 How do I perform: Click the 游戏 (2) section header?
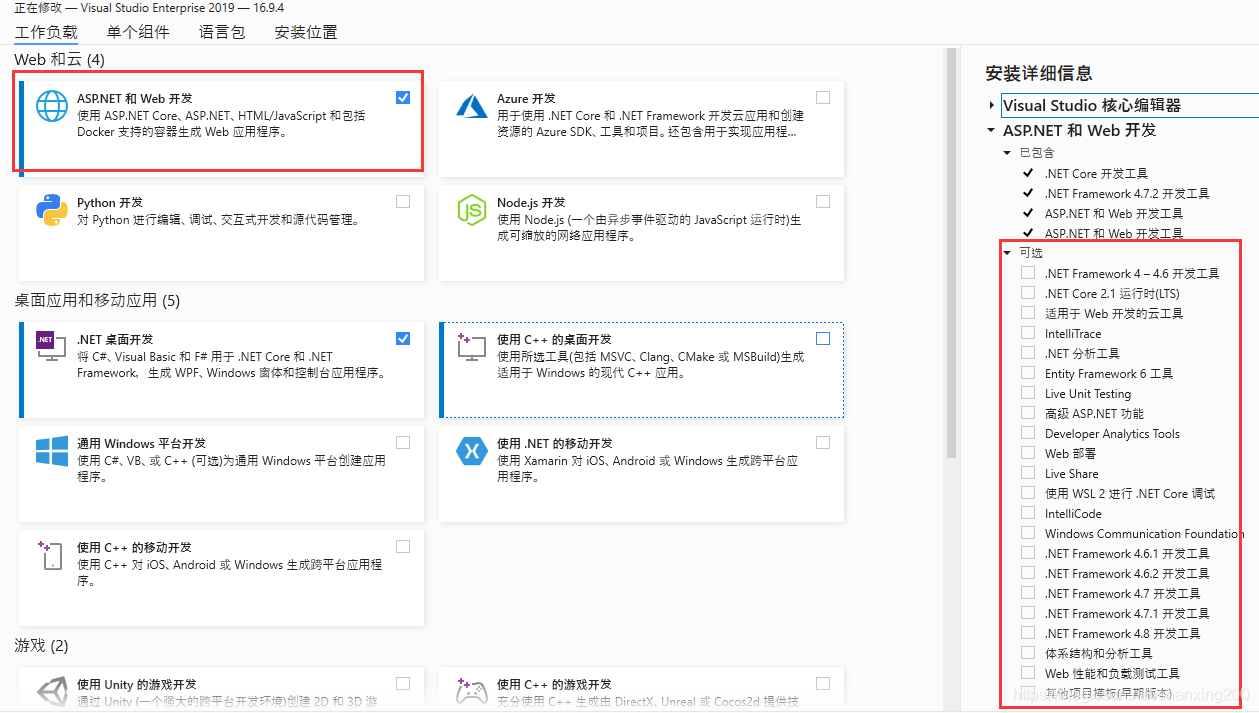(41, 646)
